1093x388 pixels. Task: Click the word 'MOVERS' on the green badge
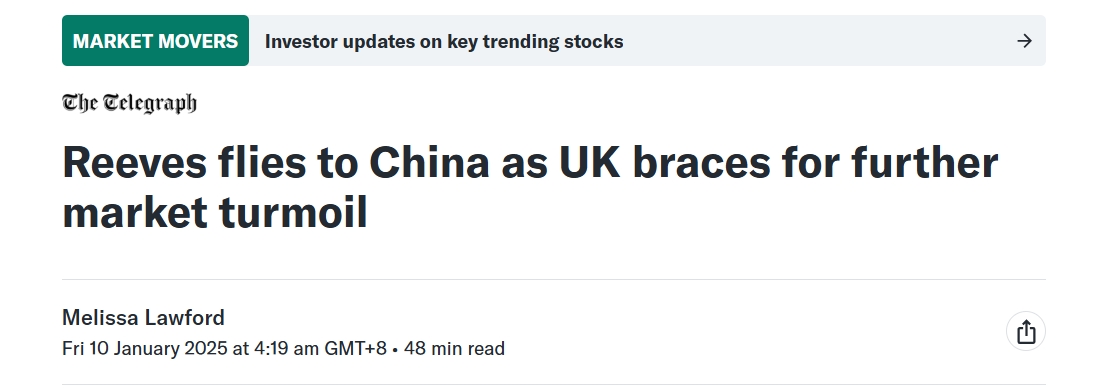click(x=197, y=41)
